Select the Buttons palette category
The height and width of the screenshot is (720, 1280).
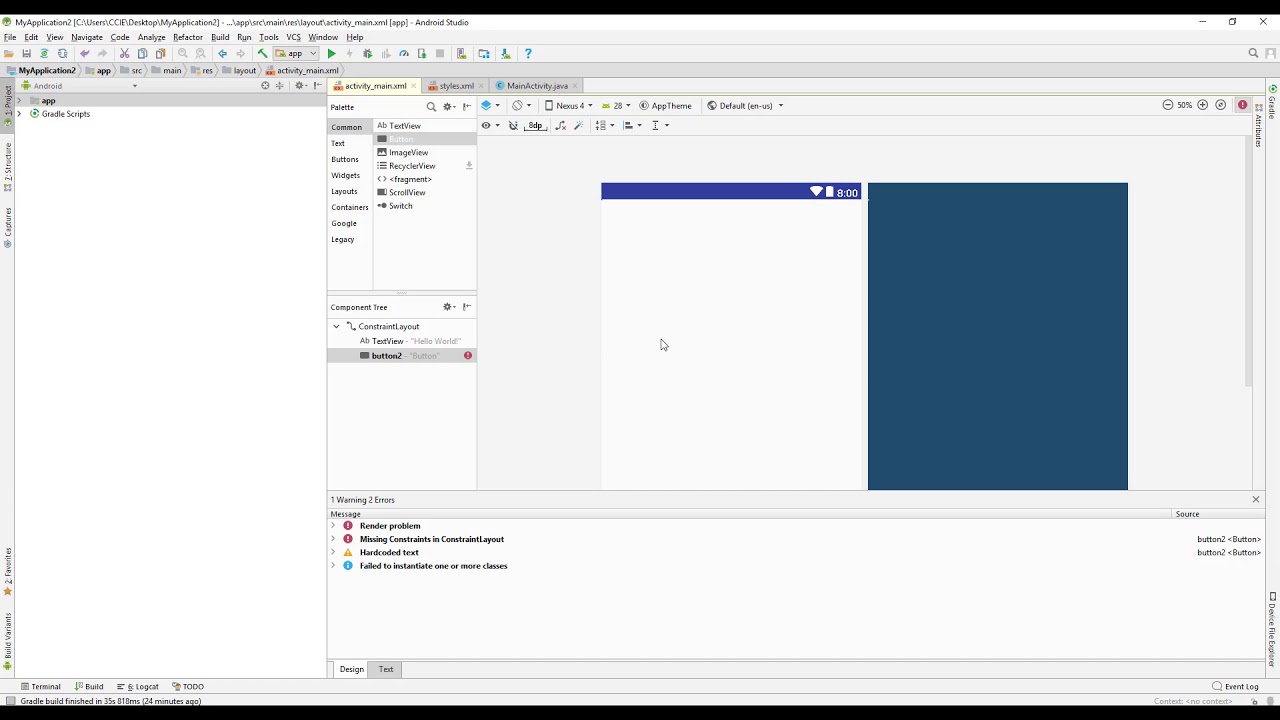tap(345, 160)
